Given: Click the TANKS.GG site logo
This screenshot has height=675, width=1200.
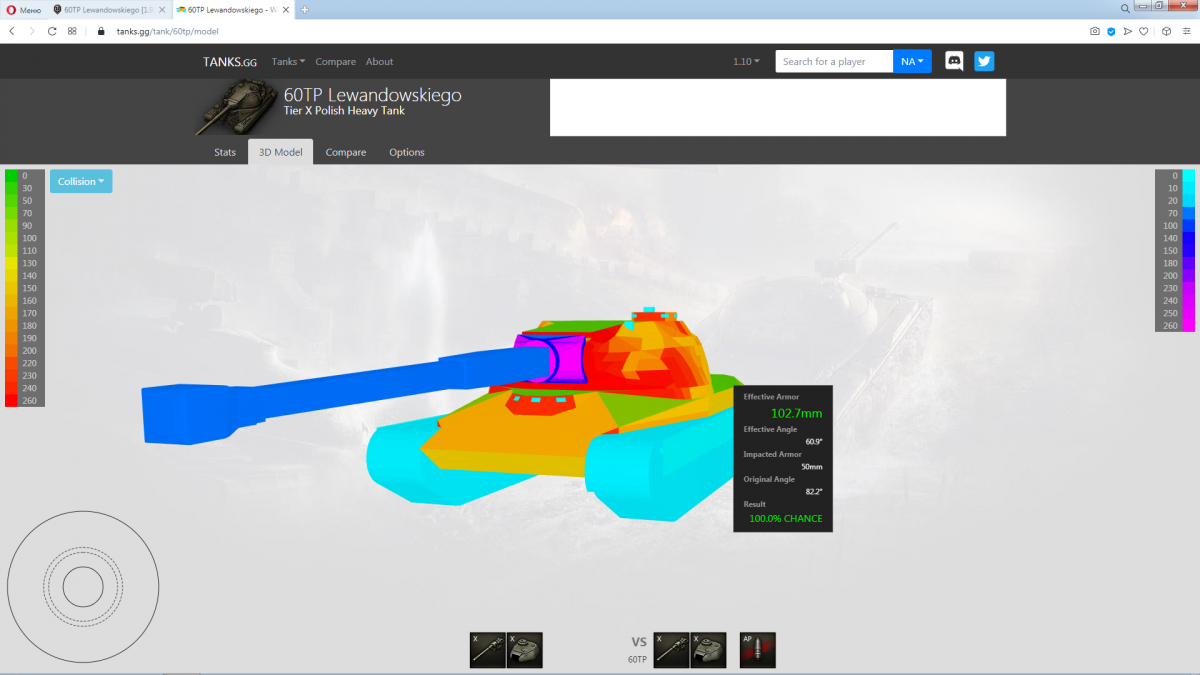Looking at the screenshot, I should pos(230,62).
